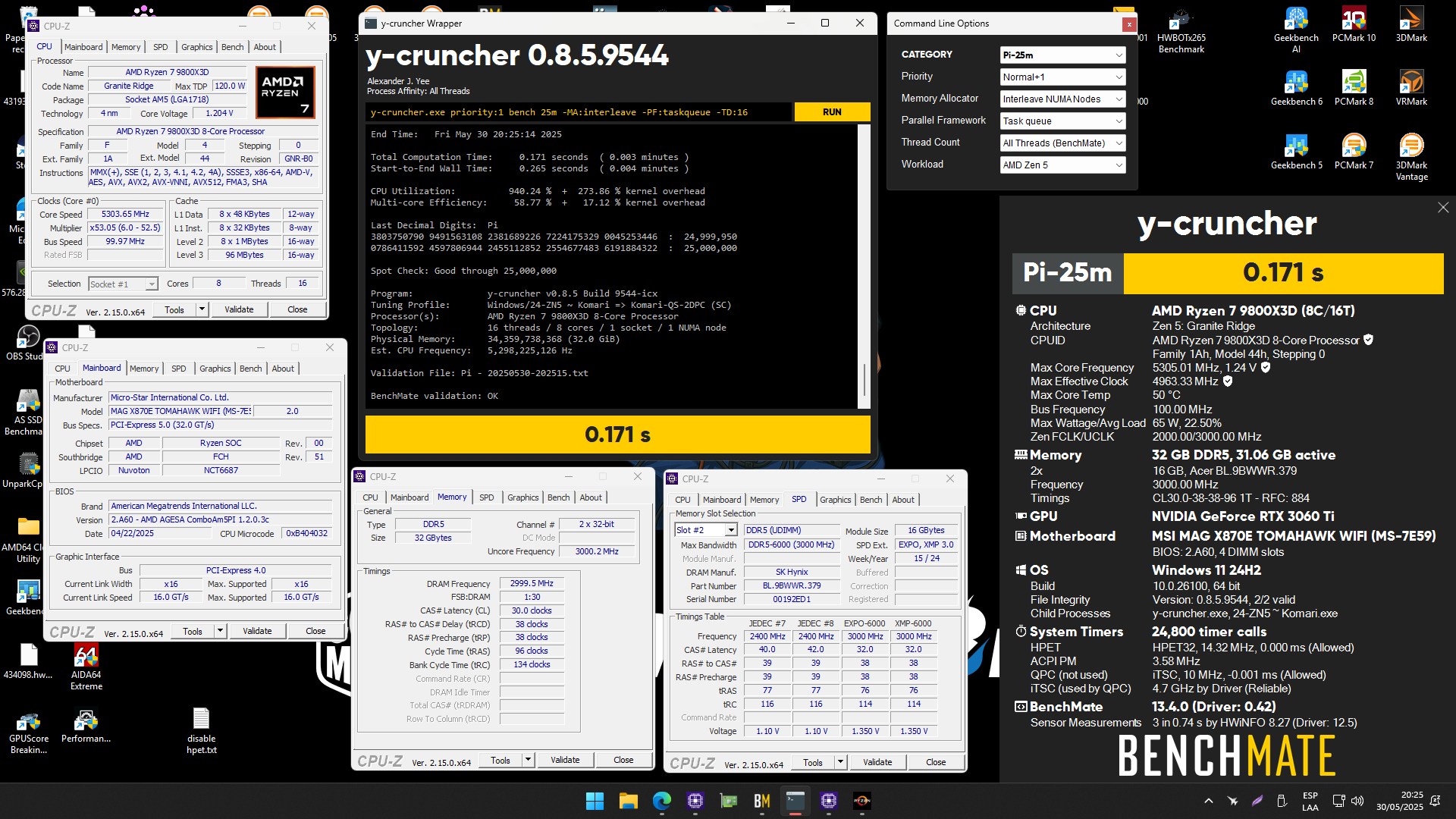The height and width of the screenshot is (819, 1456).
Task: Close Command Line Options with red X
Action: pyautogui.click(x=1129, y=24)
